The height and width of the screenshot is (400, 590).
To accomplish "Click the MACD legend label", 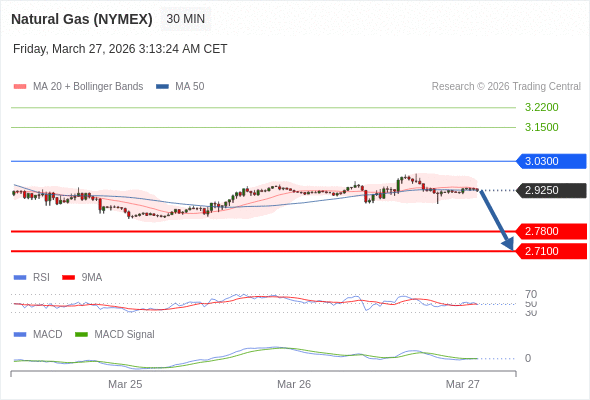I will pyautogui.click(x=48, y=335).
